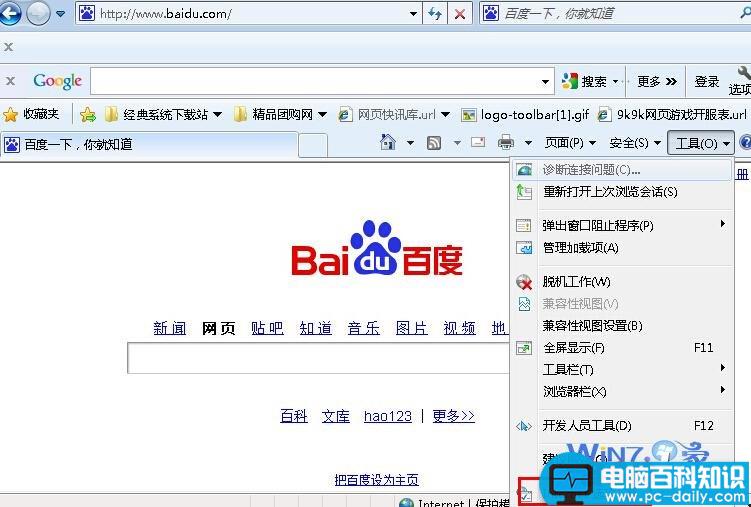Expand the Print dropdown arrow
The height and width of the screenshot is (507, 751).
(x=528, y=143)
